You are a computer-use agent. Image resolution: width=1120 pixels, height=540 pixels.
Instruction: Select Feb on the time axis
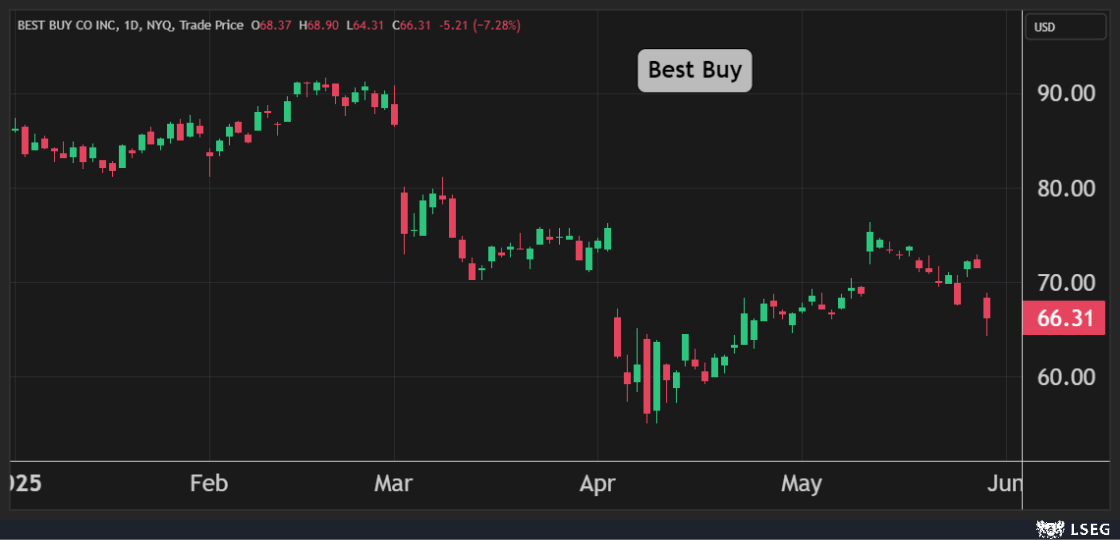tap(209, 484)
